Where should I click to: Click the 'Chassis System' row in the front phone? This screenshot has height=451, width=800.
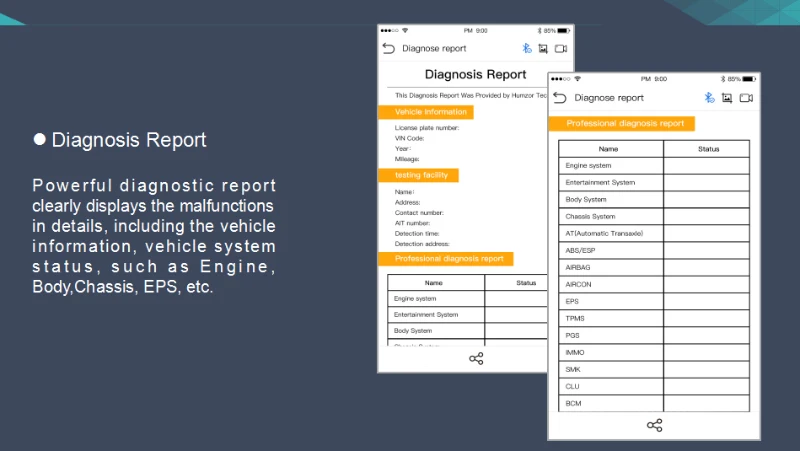tap(654, 216)
